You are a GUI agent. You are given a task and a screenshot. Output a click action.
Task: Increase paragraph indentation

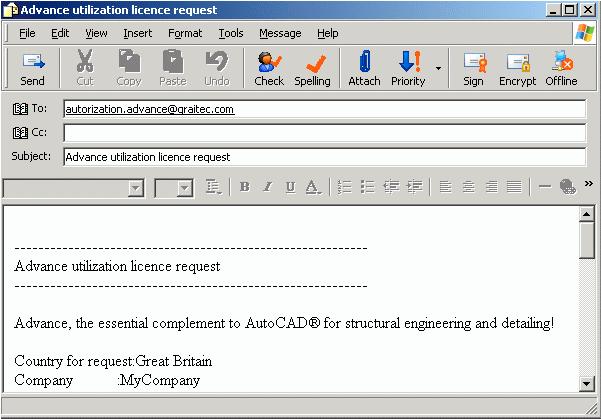tap(415, 187)
